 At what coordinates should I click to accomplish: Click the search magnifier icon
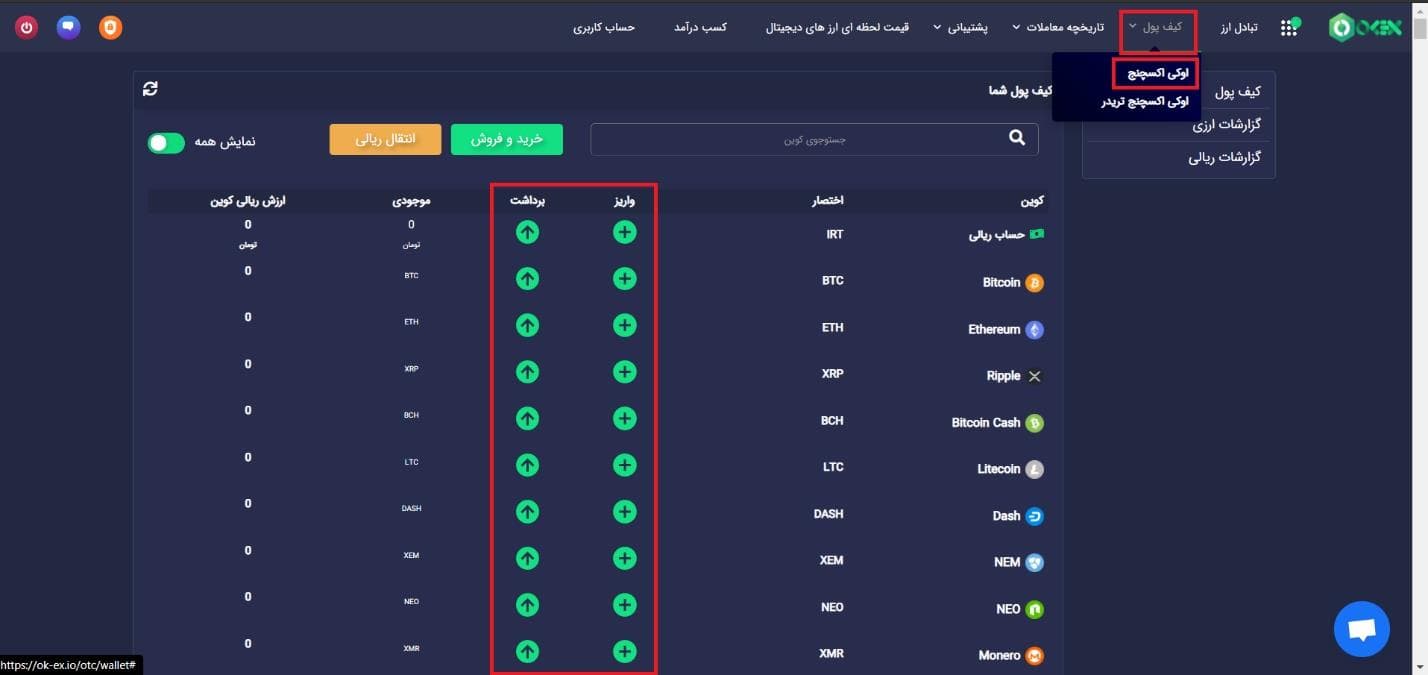[1017, 138]
